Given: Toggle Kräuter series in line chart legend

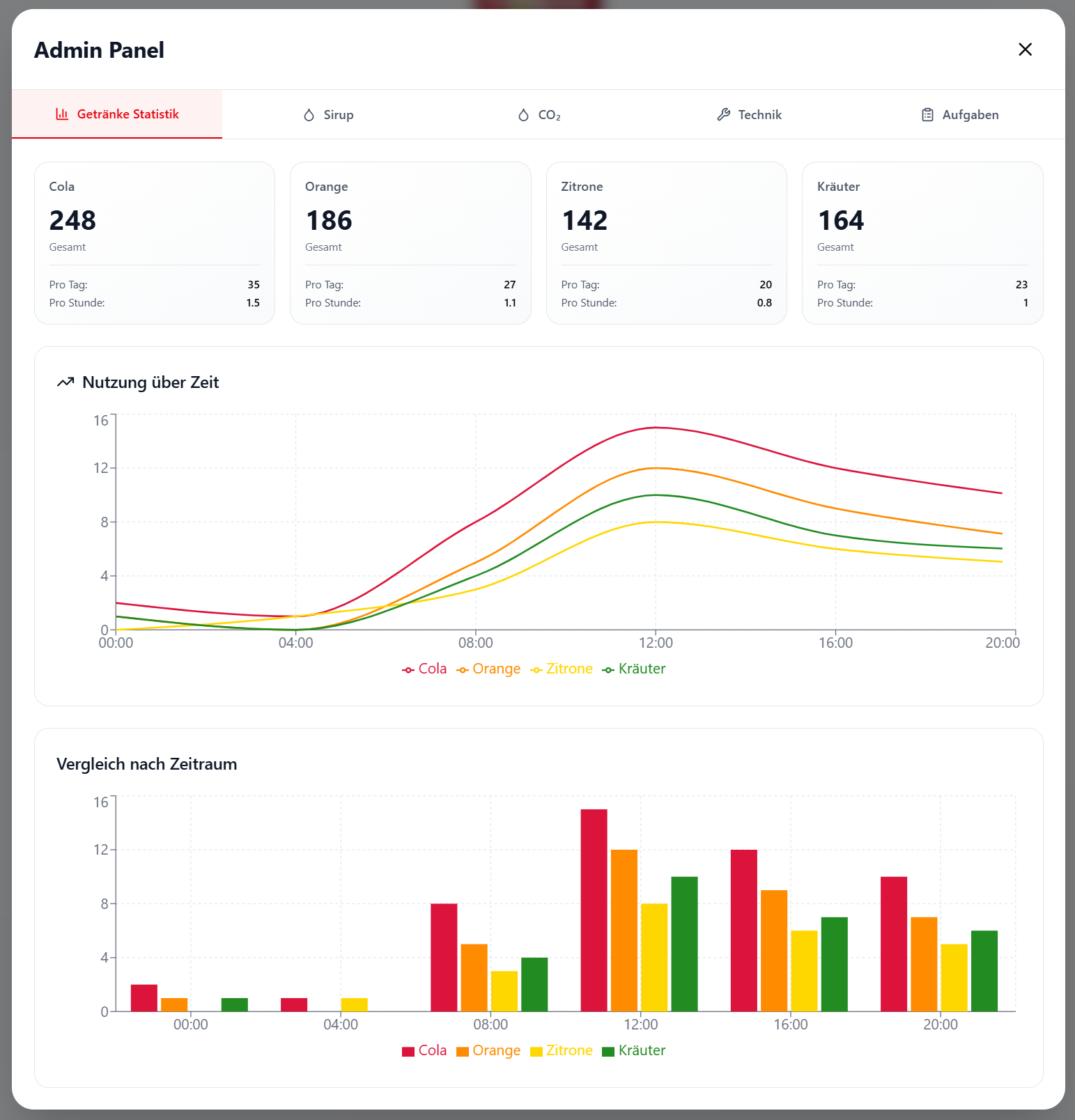Looking at the screenshot, I should tap(634, 669).
